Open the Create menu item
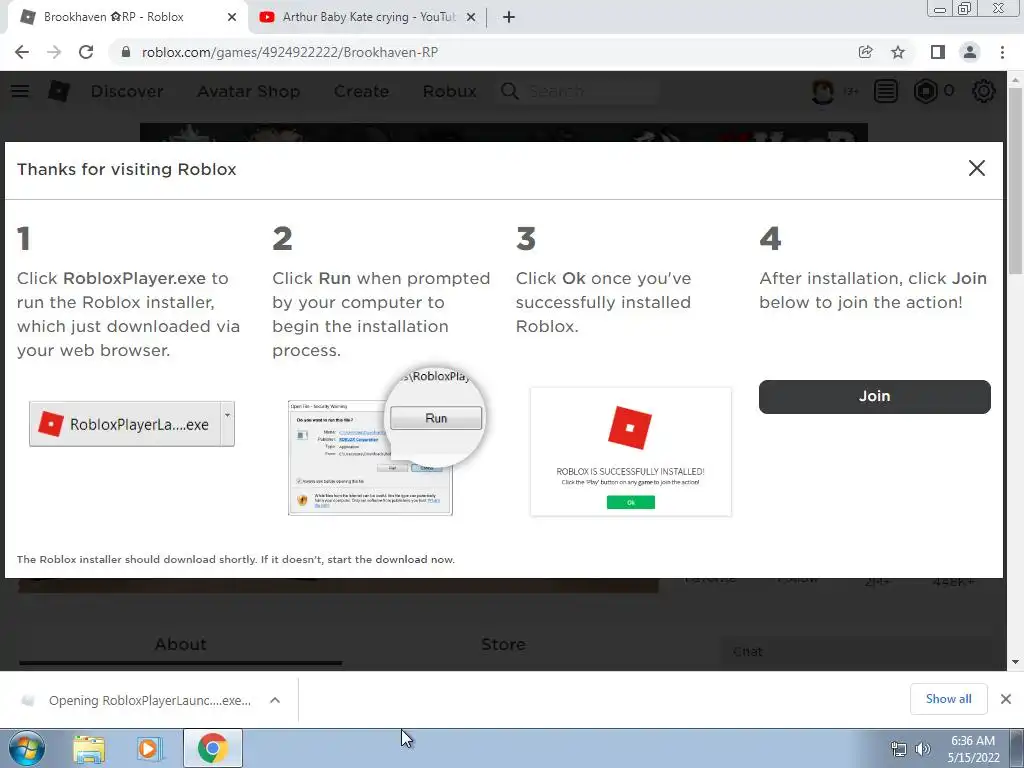This screenshot has height=768, width=1024. [x=361, y=91]
